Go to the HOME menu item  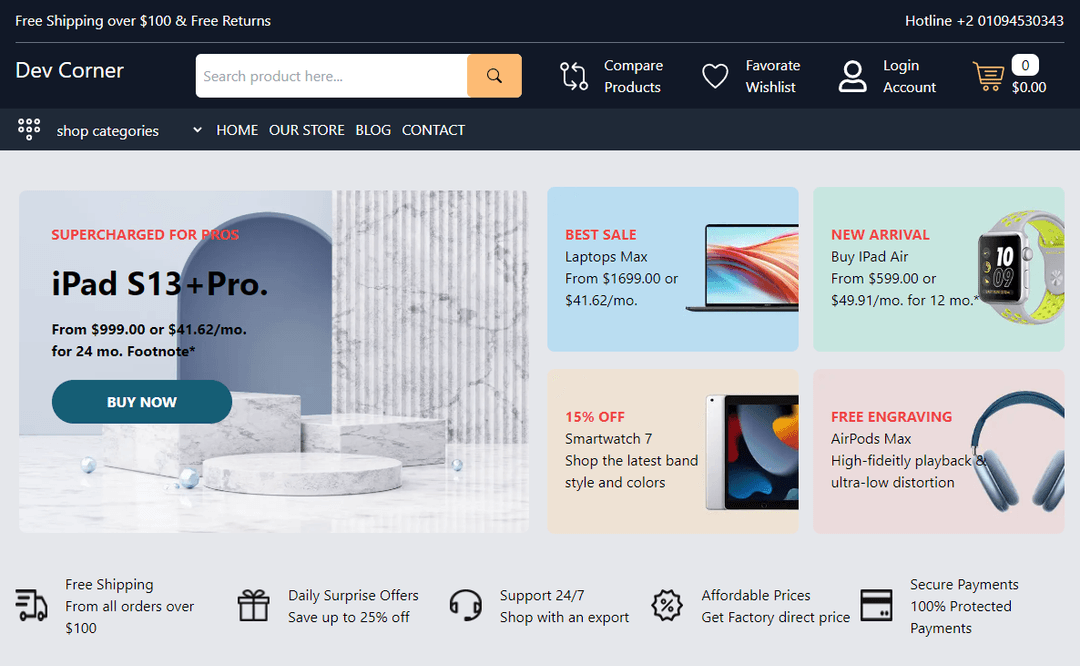click(237, 130)
